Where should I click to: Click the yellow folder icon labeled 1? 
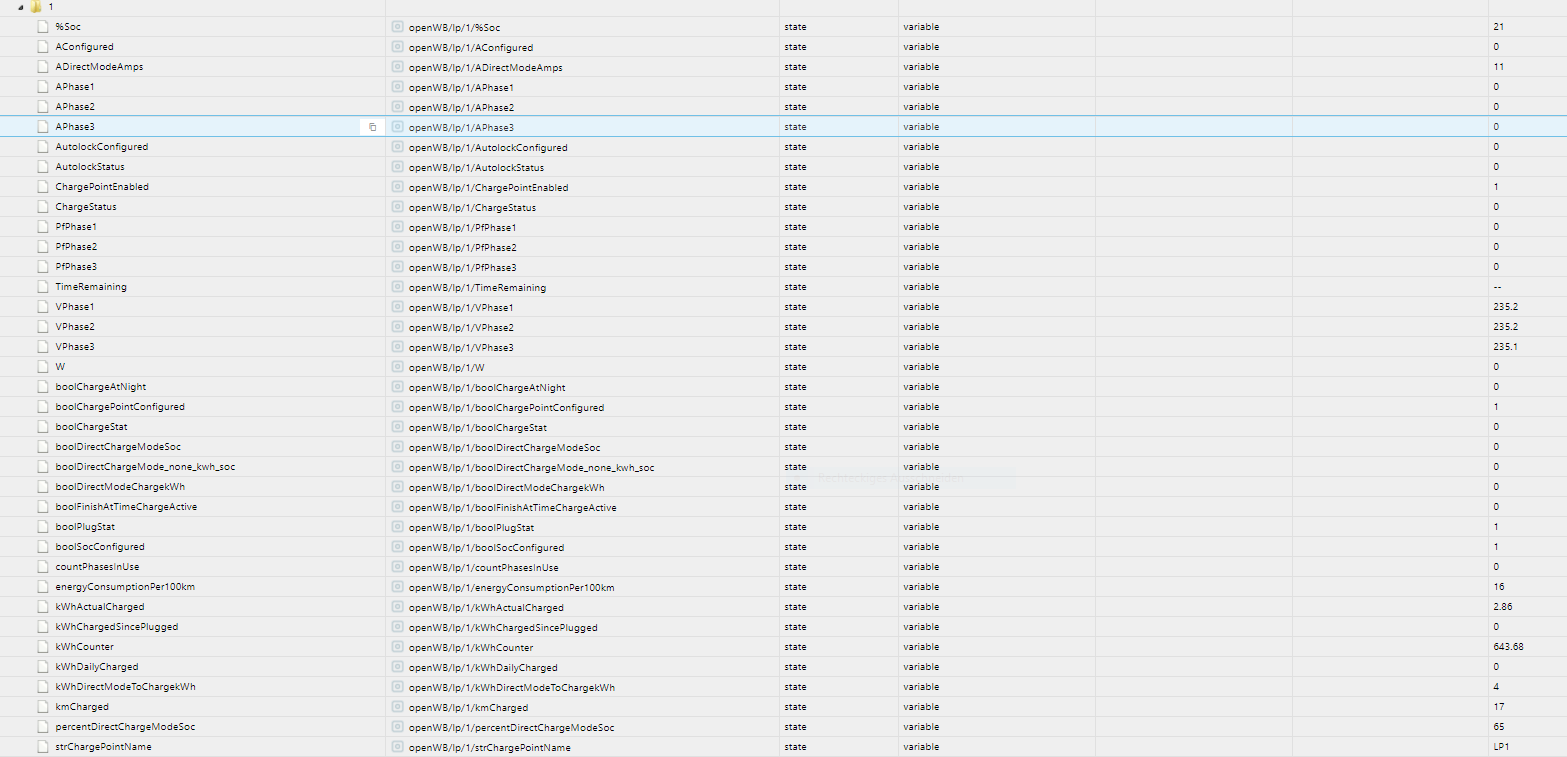pos(36,7)
